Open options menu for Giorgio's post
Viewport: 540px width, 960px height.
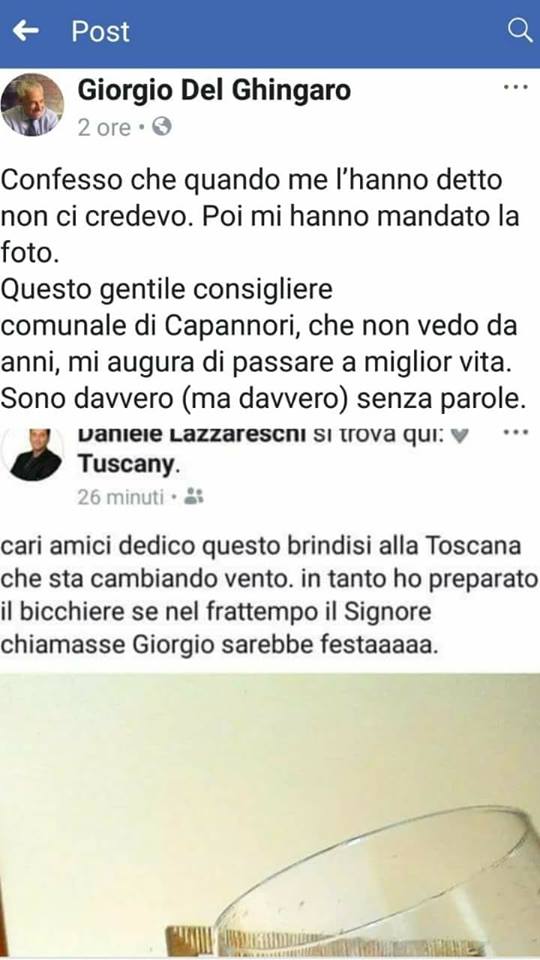point(515,87)
